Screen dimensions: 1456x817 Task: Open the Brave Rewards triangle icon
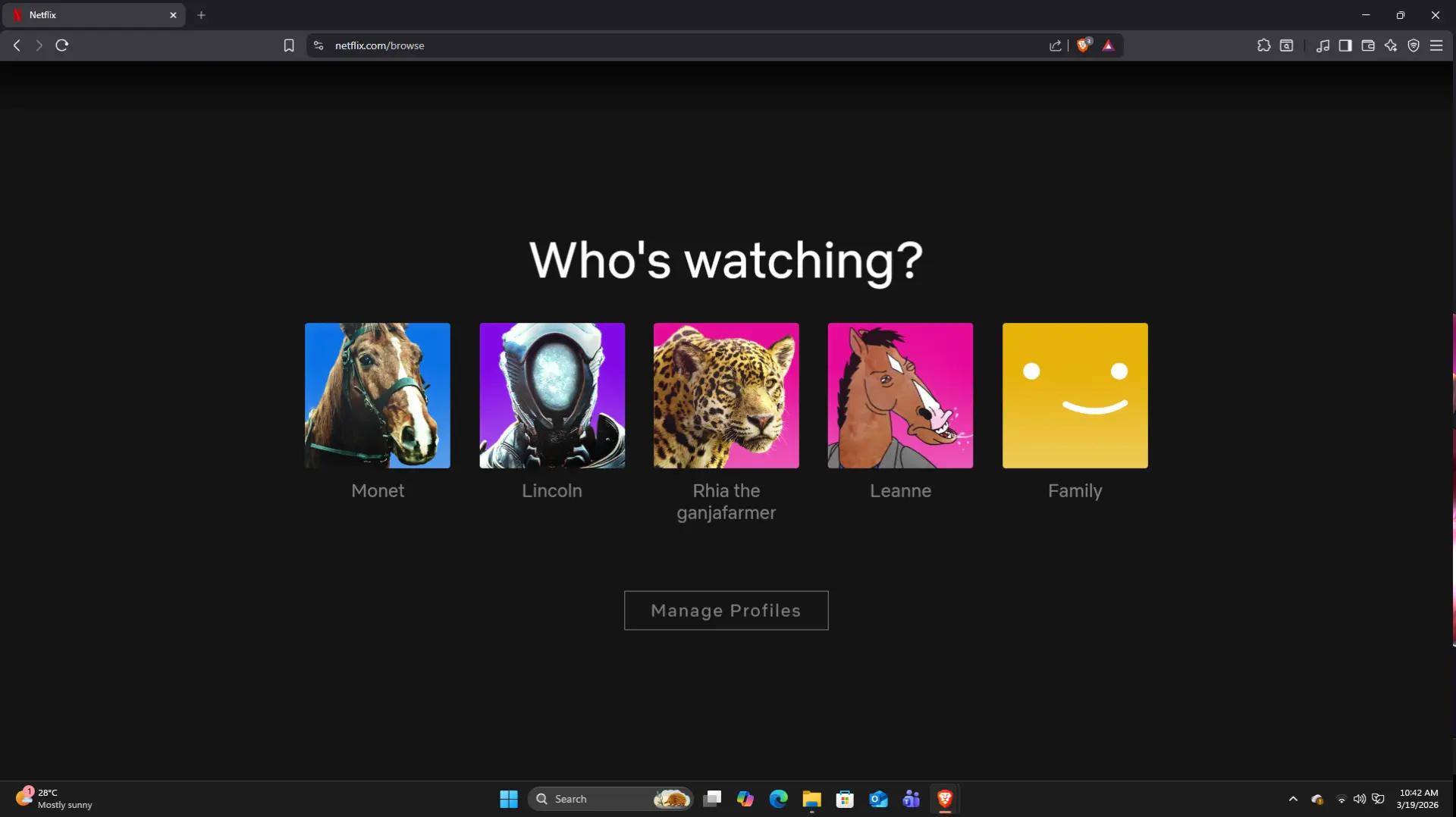pos(1108,45)
